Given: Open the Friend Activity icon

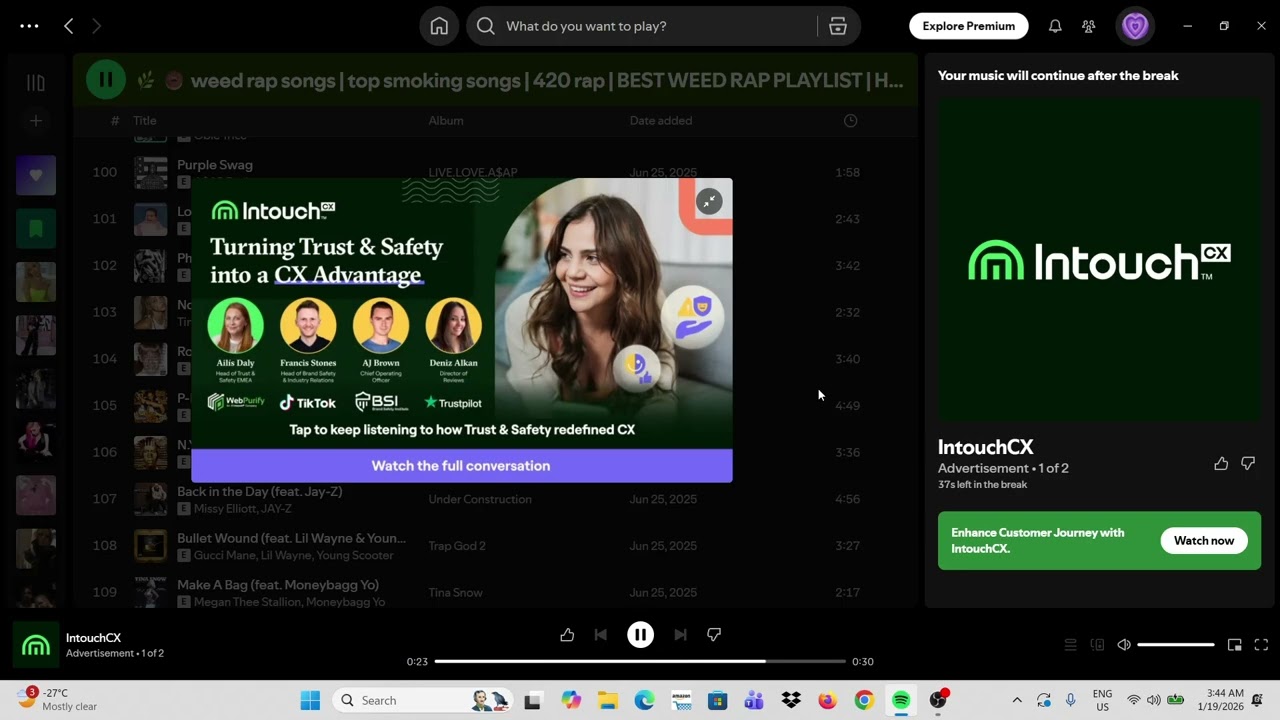Looking at the screenshot, I should [x=1089, y=26].
